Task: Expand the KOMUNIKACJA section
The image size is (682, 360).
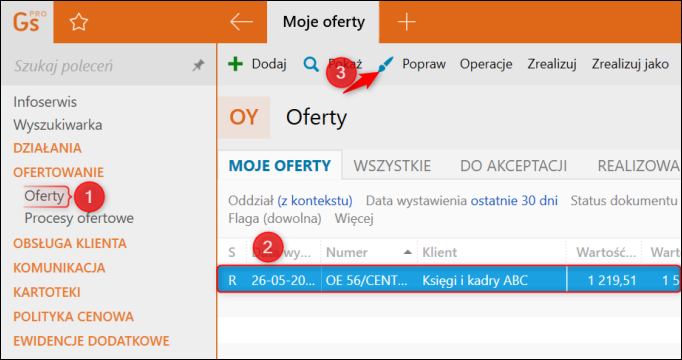Action: click(x=59, y=267)
